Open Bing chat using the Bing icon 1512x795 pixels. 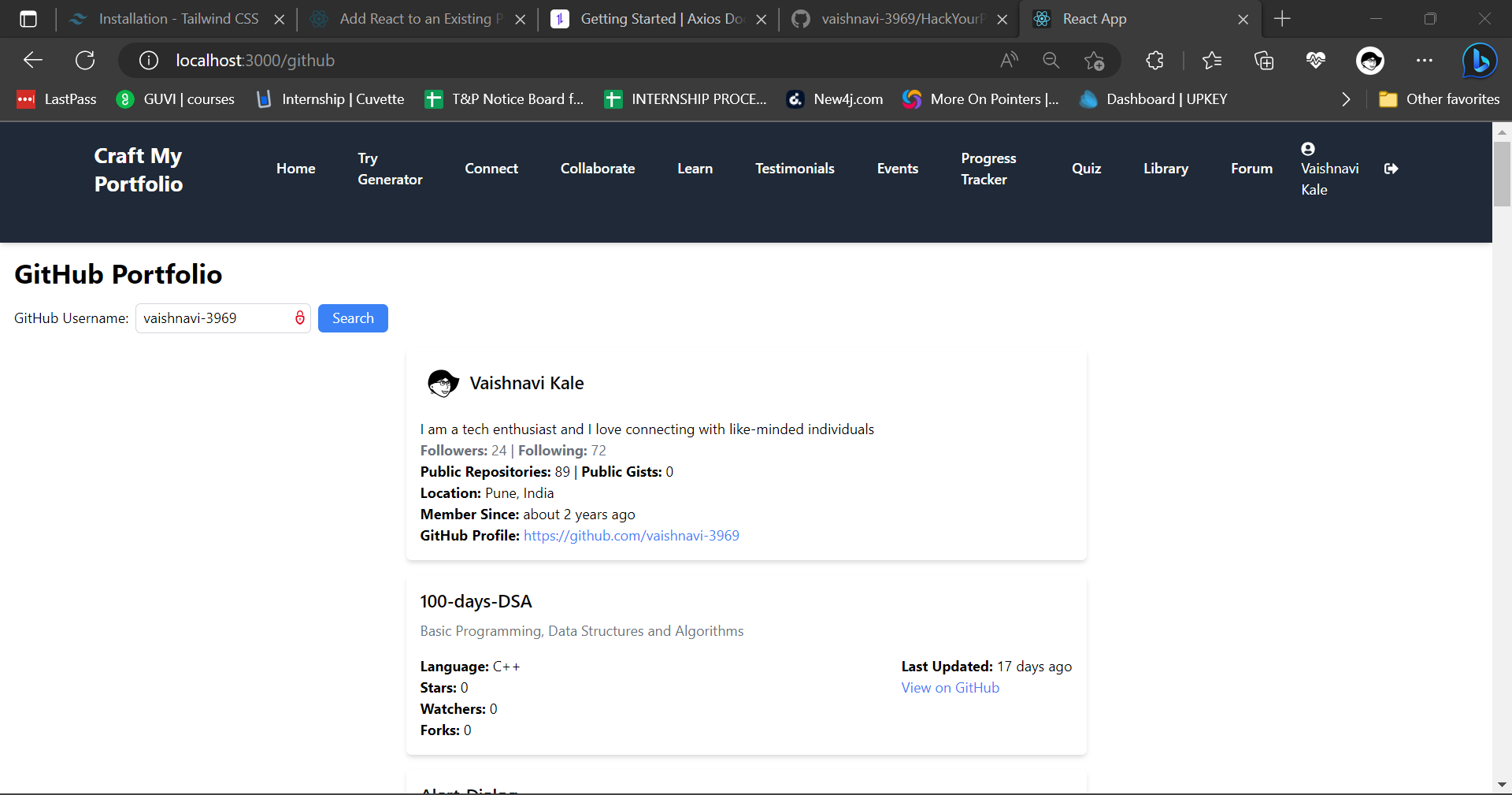point(1479,60)
